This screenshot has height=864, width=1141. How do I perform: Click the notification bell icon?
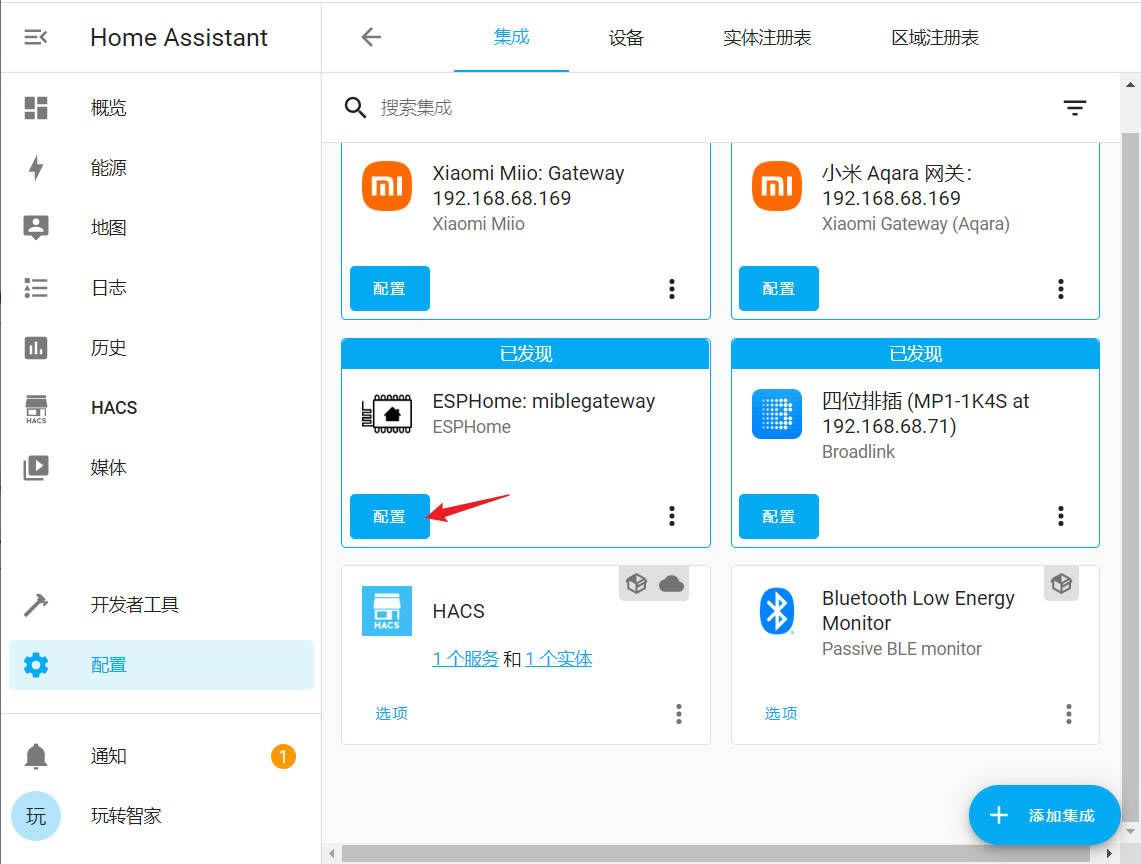[36, 756]
